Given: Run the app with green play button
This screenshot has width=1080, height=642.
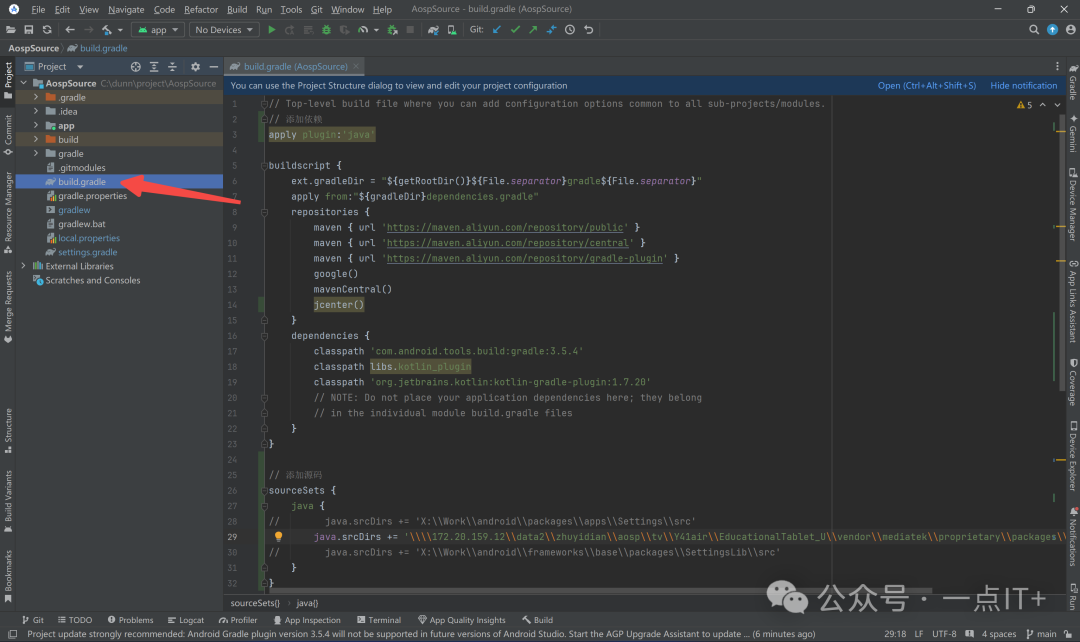Looking at the screenshot, I should point(271,30).
